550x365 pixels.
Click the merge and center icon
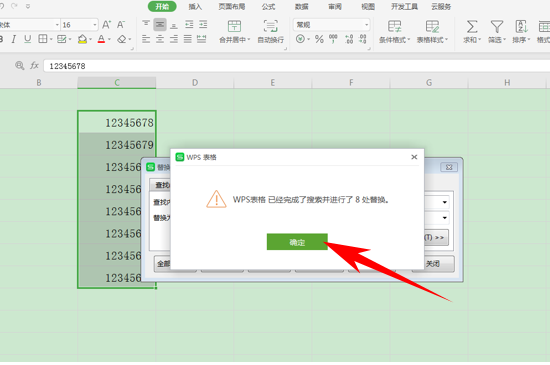(x=234, y=26)
